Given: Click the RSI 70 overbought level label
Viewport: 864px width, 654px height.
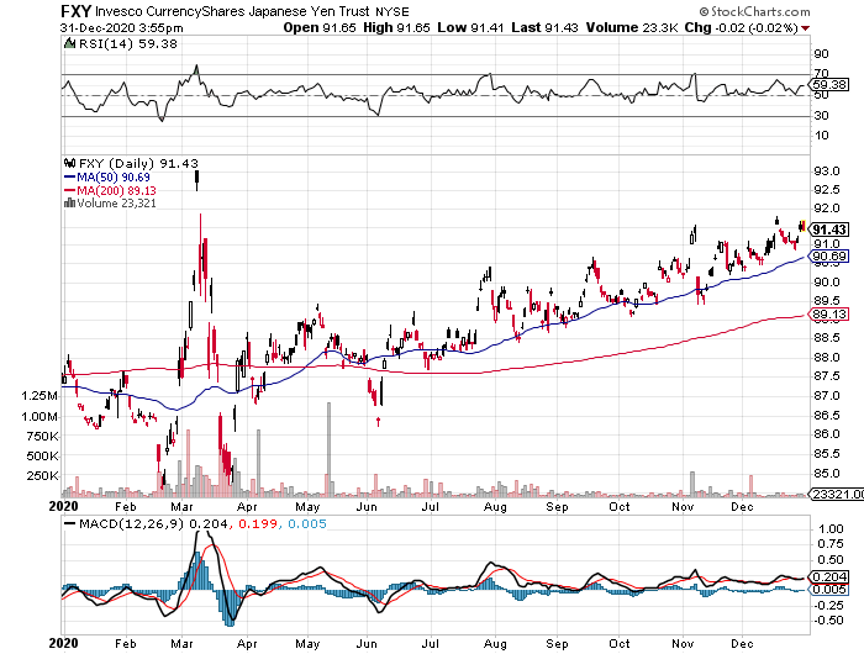Looking at the screenshot, I should click(822, 73).
